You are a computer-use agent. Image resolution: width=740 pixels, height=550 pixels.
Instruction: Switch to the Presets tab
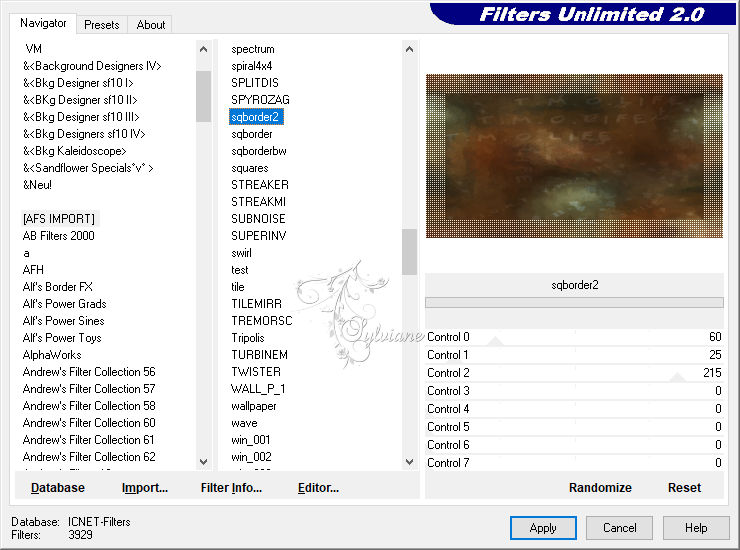pyautogui.click(x=101, y=25)
